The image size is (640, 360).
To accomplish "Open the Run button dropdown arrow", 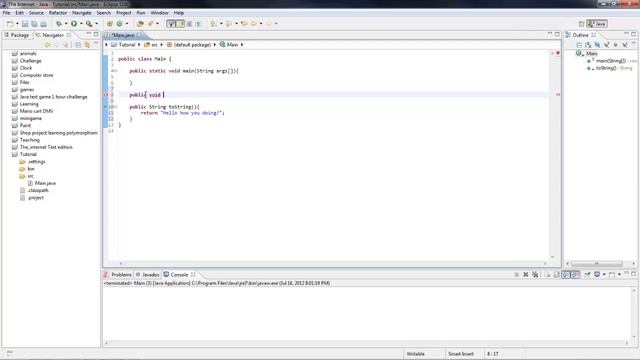I will pyautogui.click(x=81, y=24).
